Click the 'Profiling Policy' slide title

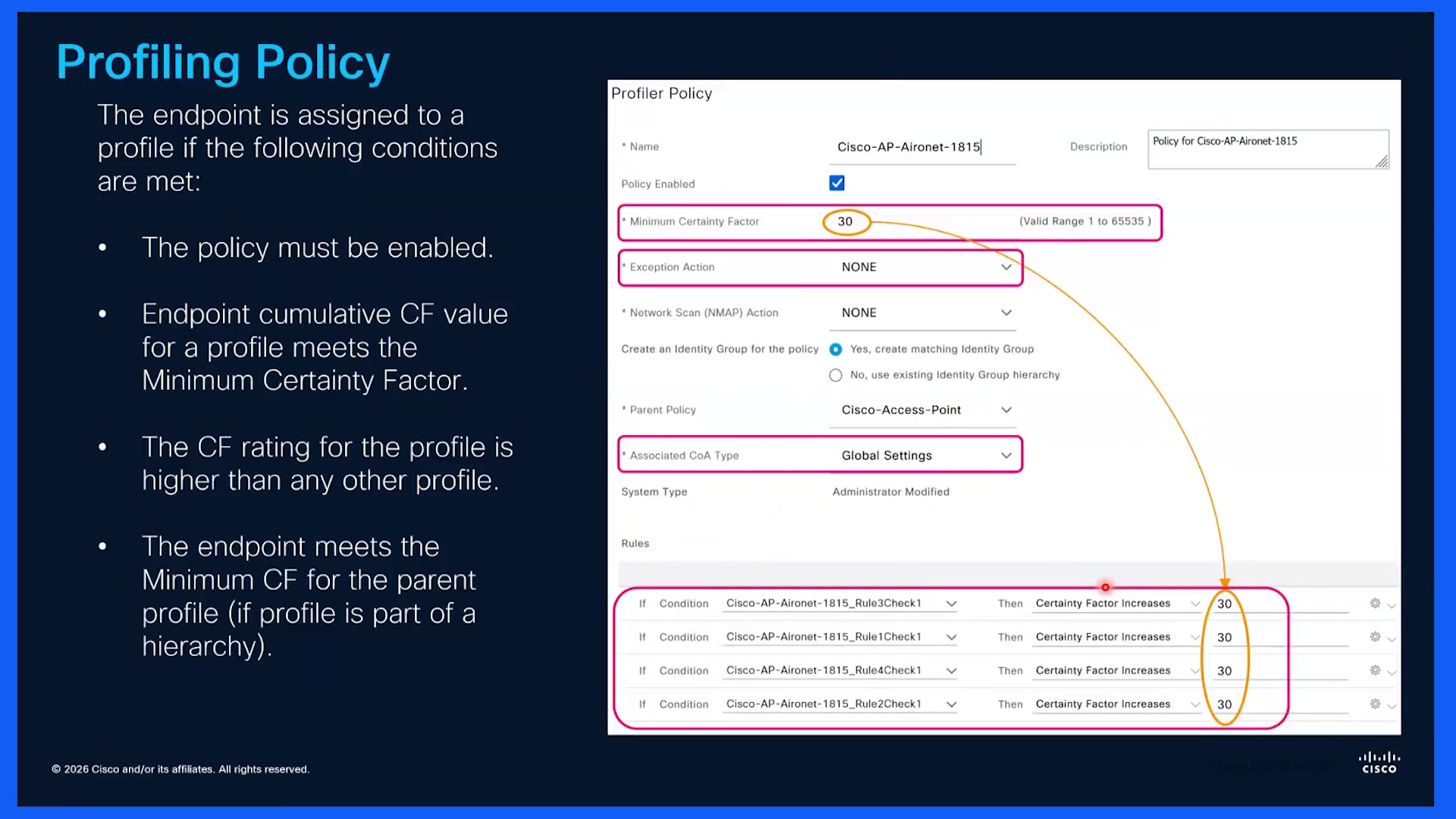pyautogui.click(x=223, y=62)
